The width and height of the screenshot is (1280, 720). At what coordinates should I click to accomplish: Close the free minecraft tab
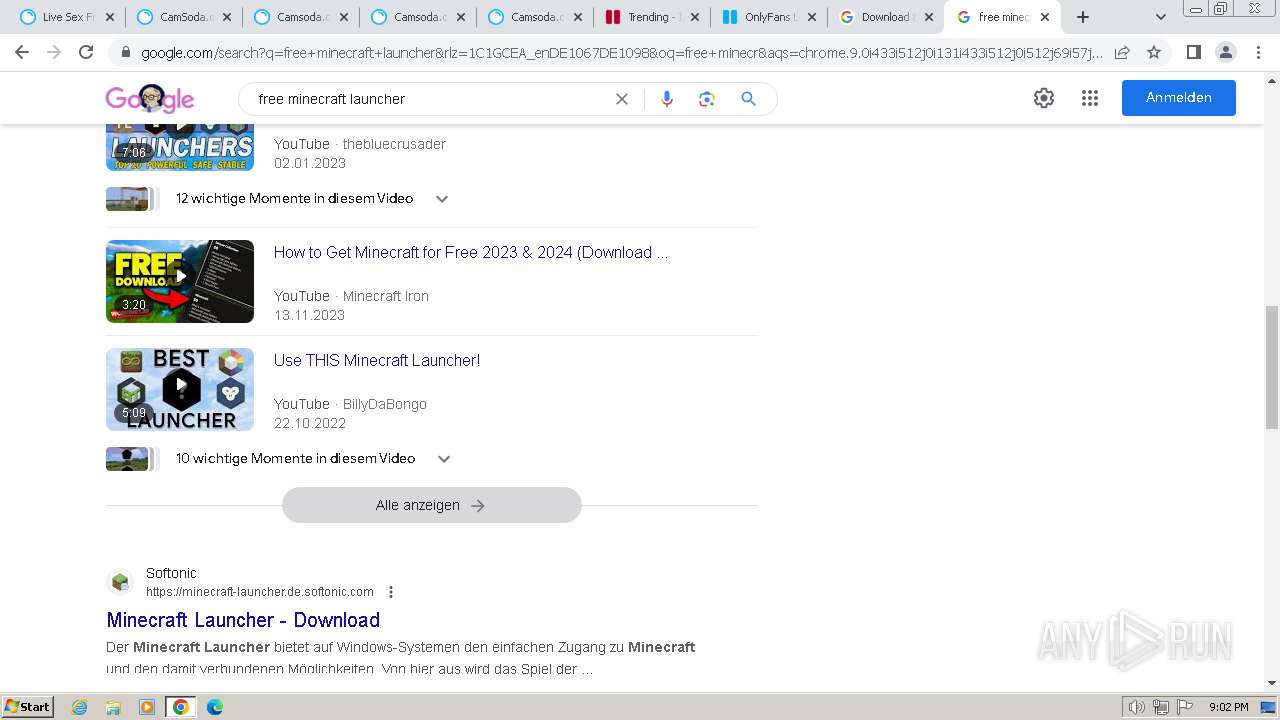[x=1045, y=17]
